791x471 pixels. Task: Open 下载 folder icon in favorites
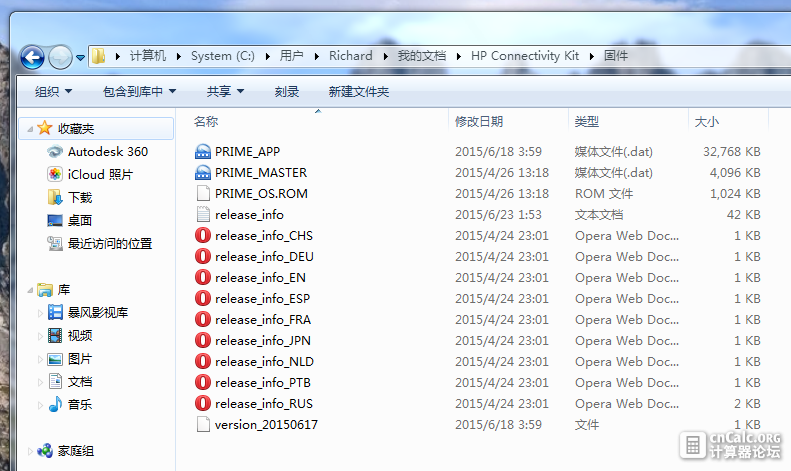tap(54, 197)
